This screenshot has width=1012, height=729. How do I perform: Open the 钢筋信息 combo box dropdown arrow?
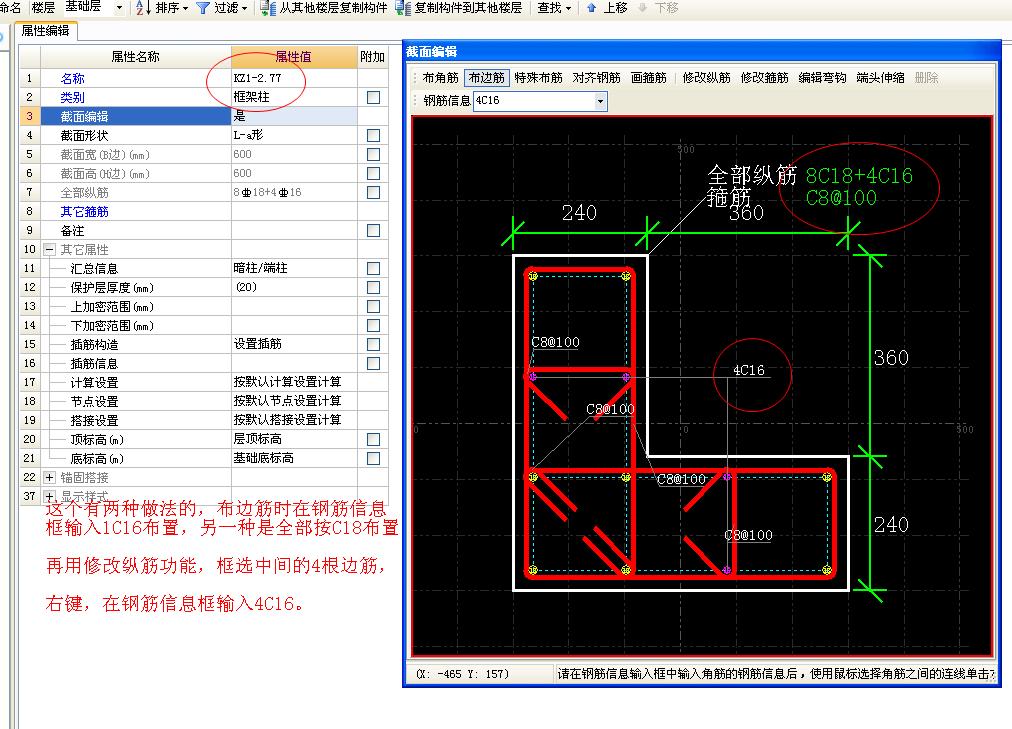tap(600, 101)
